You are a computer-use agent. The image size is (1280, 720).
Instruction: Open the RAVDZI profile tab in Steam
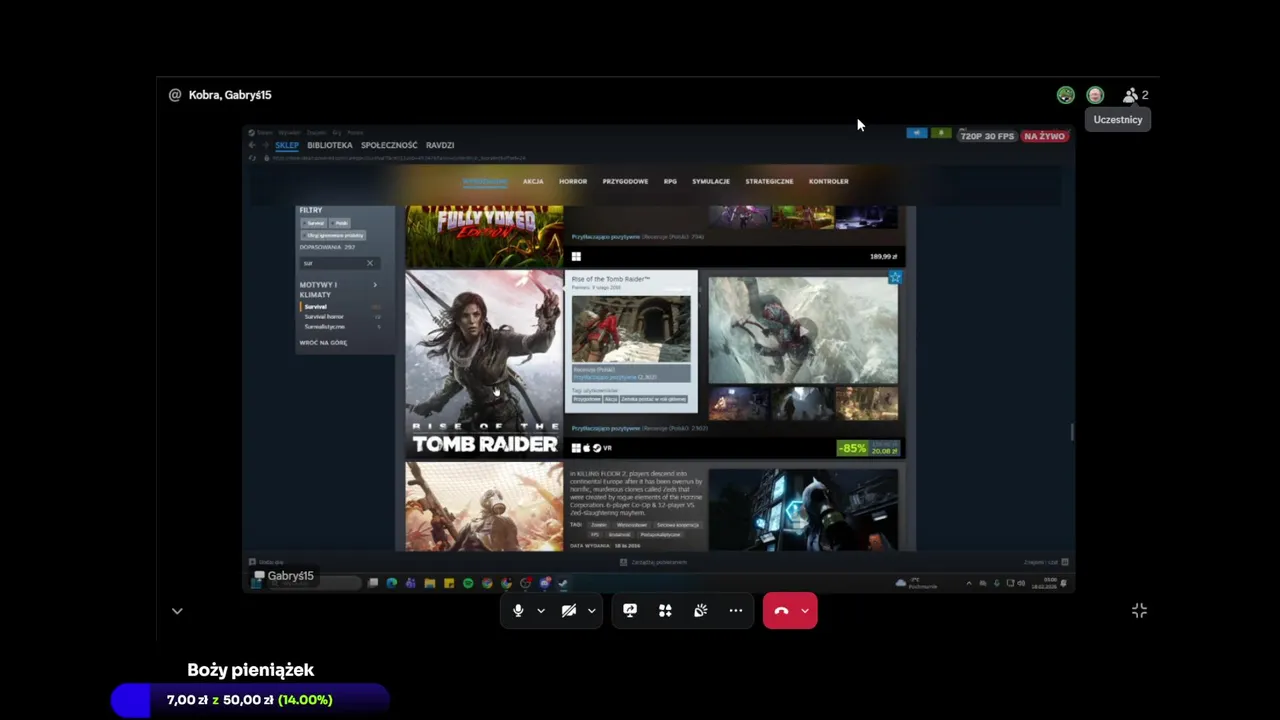(x=440, y=145)
